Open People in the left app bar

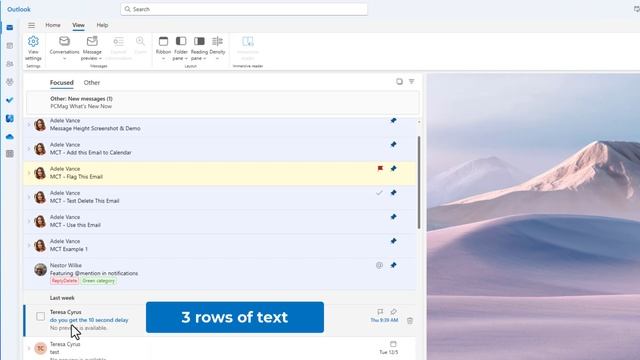tap(10, 64)
